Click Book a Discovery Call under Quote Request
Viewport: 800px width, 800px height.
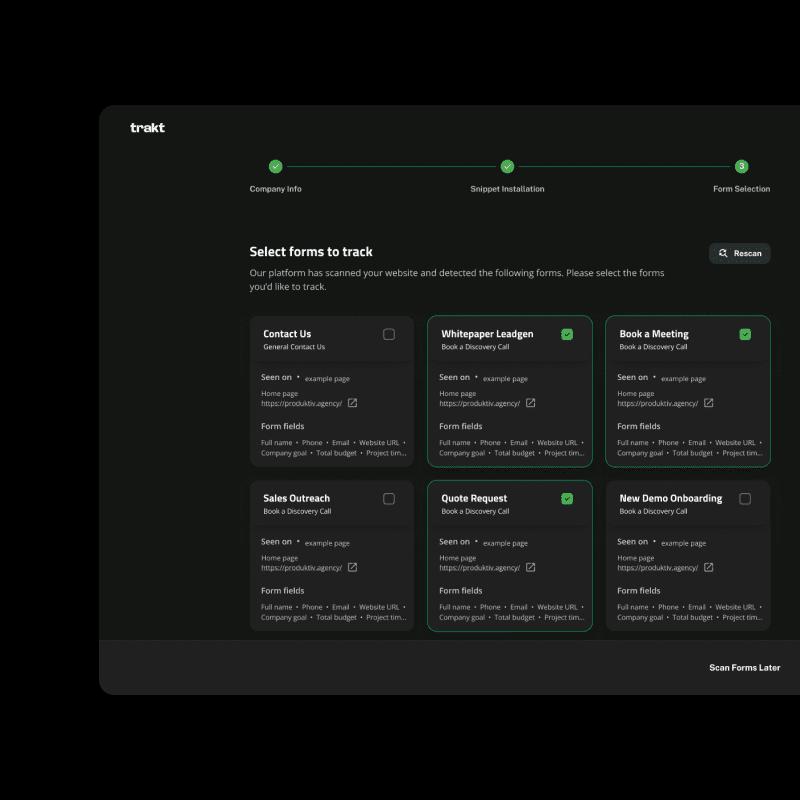coord(475,511)
